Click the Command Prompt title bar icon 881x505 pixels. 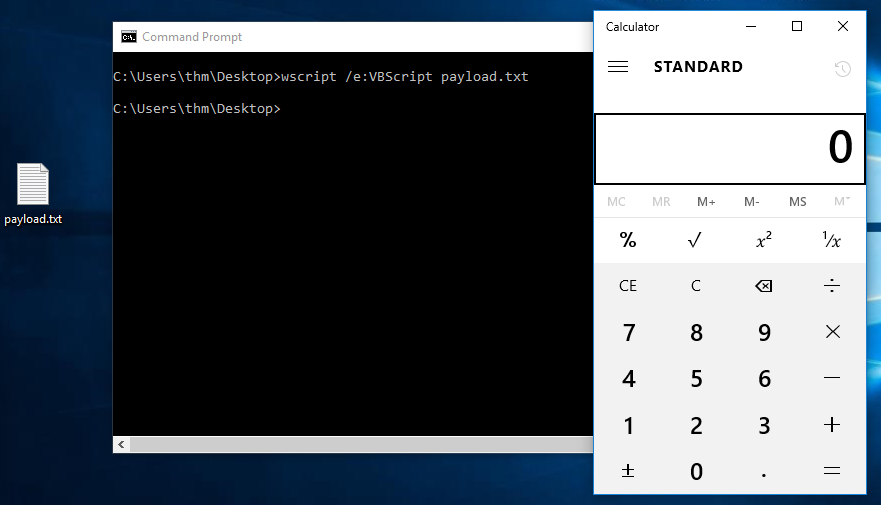[x=129, y=37]
